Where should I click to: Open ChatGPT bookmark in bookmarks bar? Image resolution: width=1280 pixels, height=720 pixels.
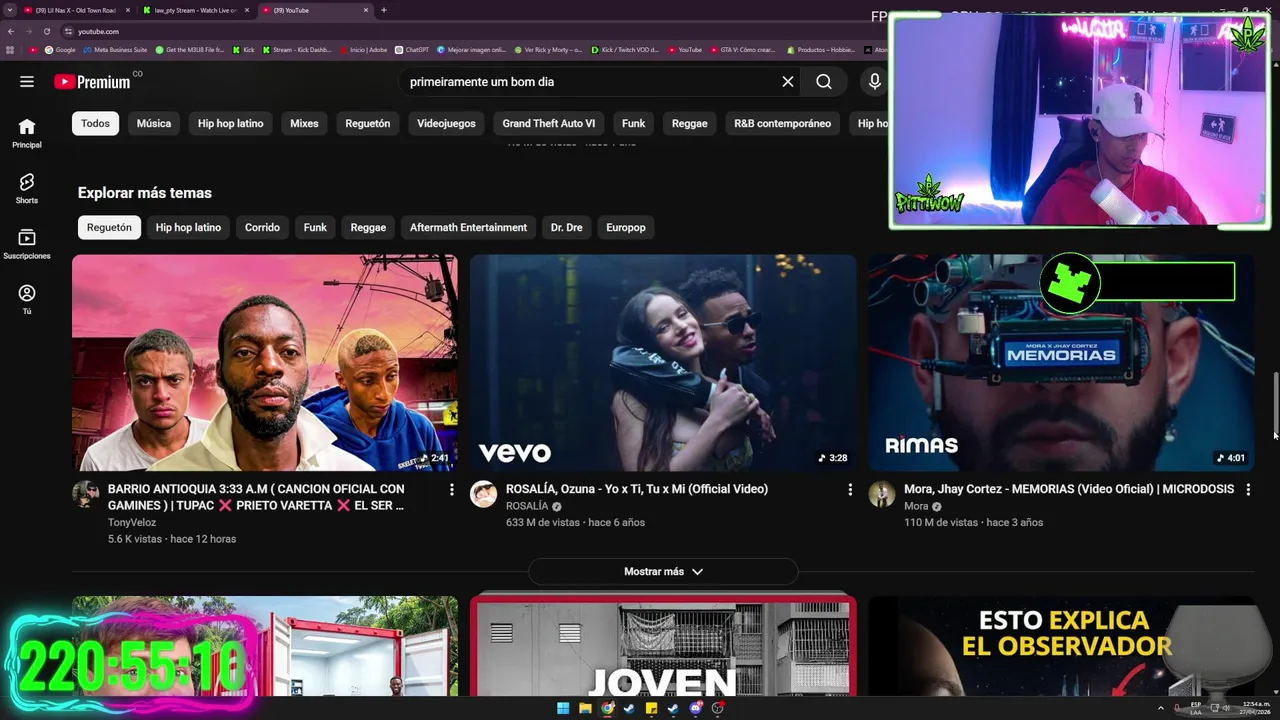click(x=412, y=49)
